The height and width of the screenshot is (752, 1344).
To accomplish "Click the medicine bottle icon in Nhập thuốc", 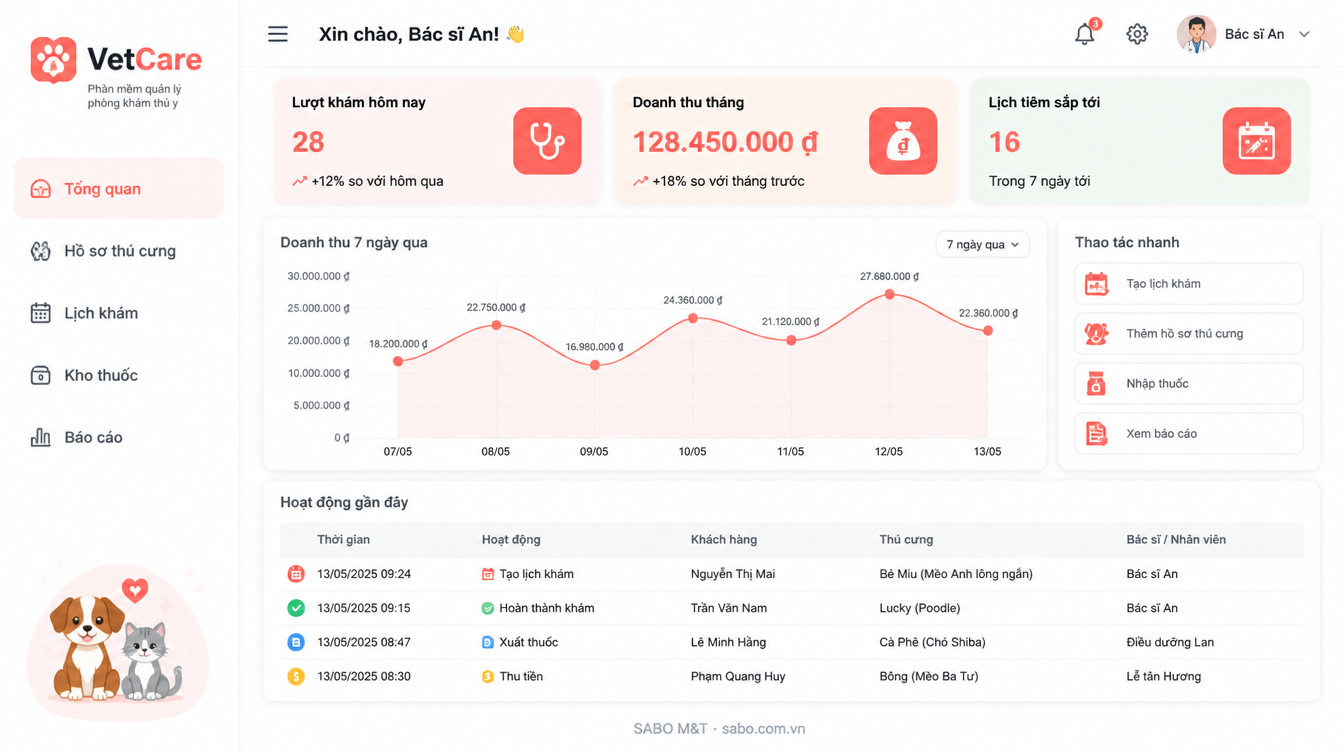I will 1097,384.
